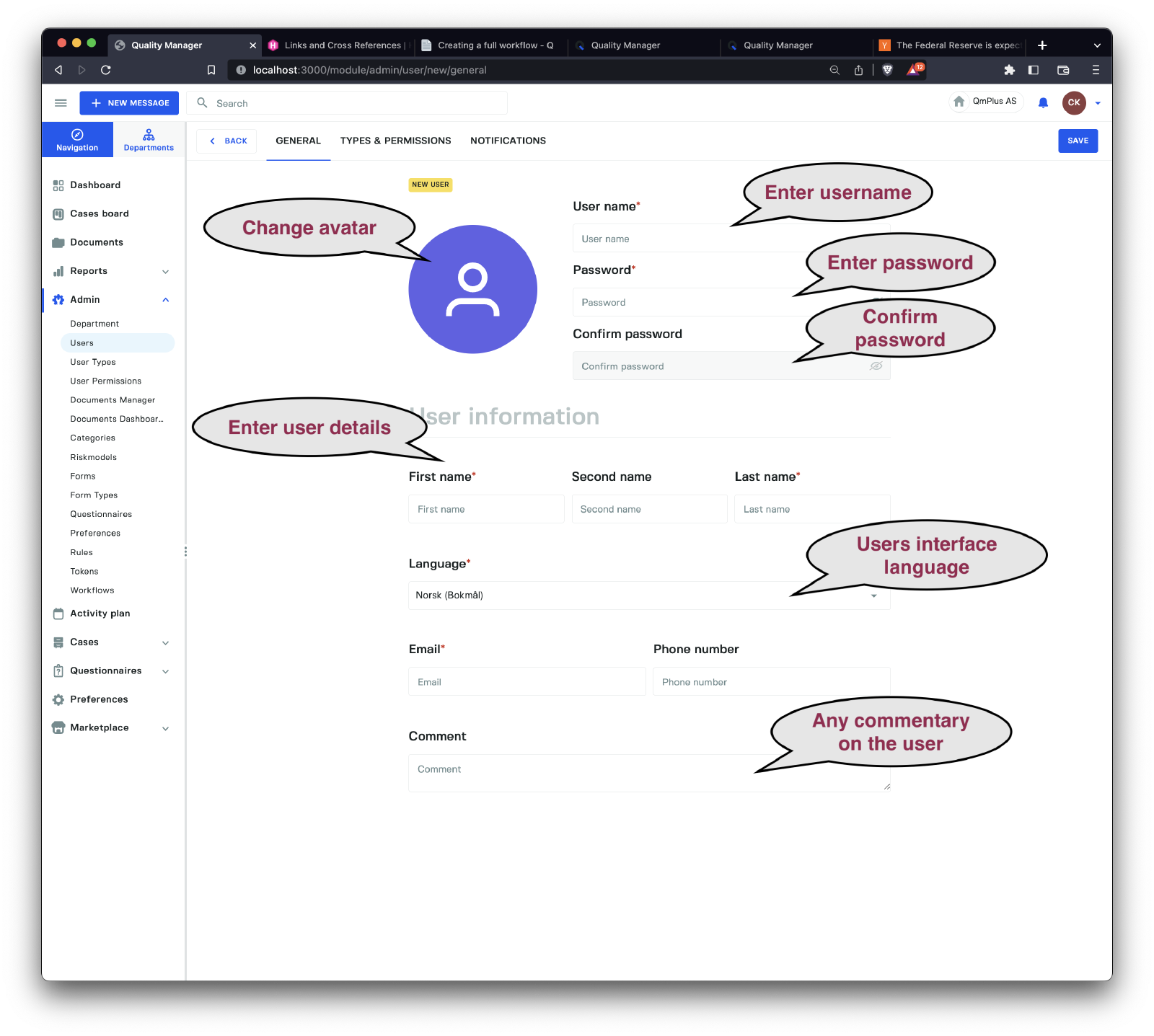Click the Departments tree icon
Viewport: 1154px width, 1036px height.
click(x=149, y=135)
